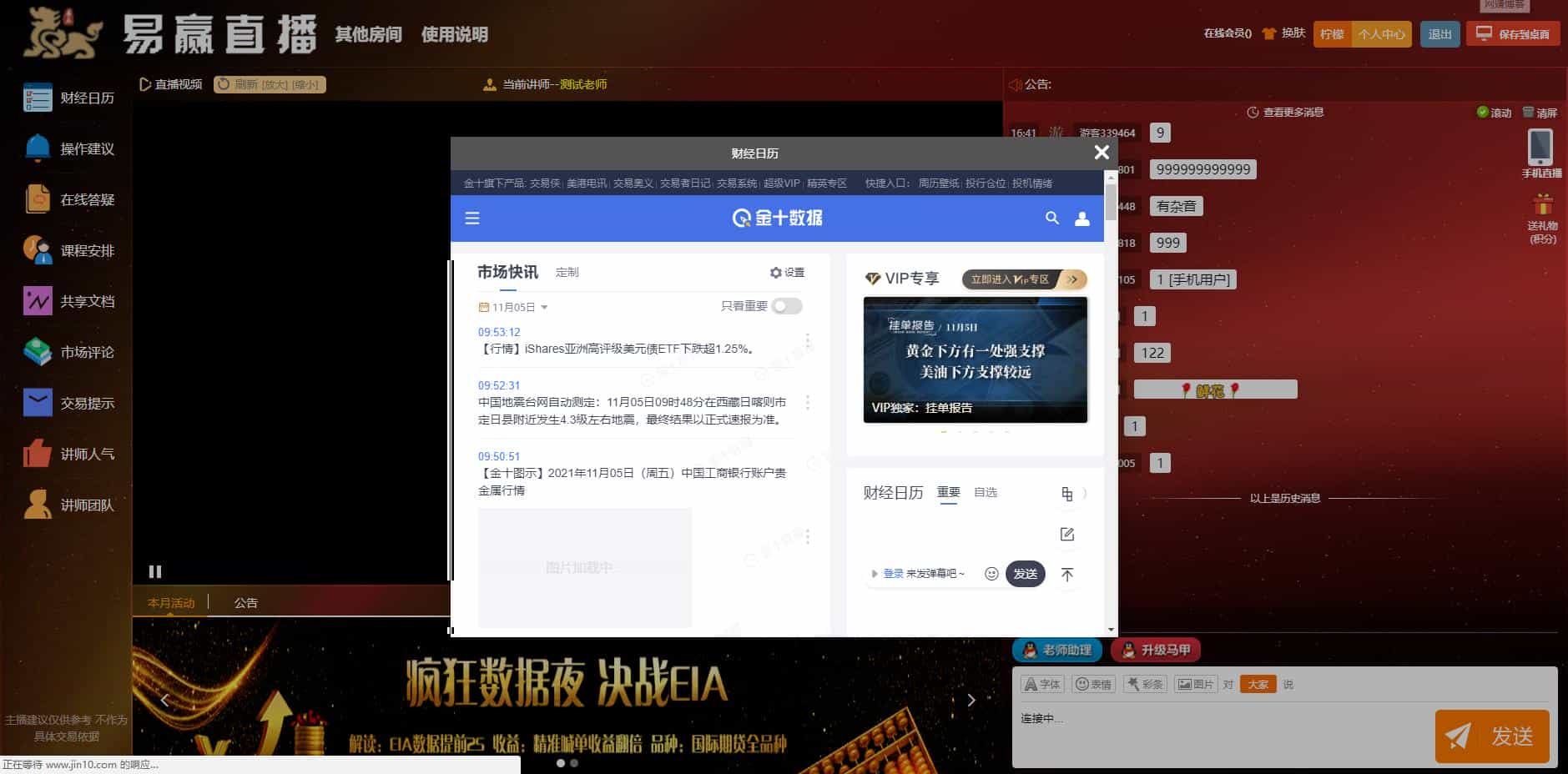Open the 其他房间 menu
Image resolution: width=1568 pixels, height=774 pixels.
(x=368, y=34)
